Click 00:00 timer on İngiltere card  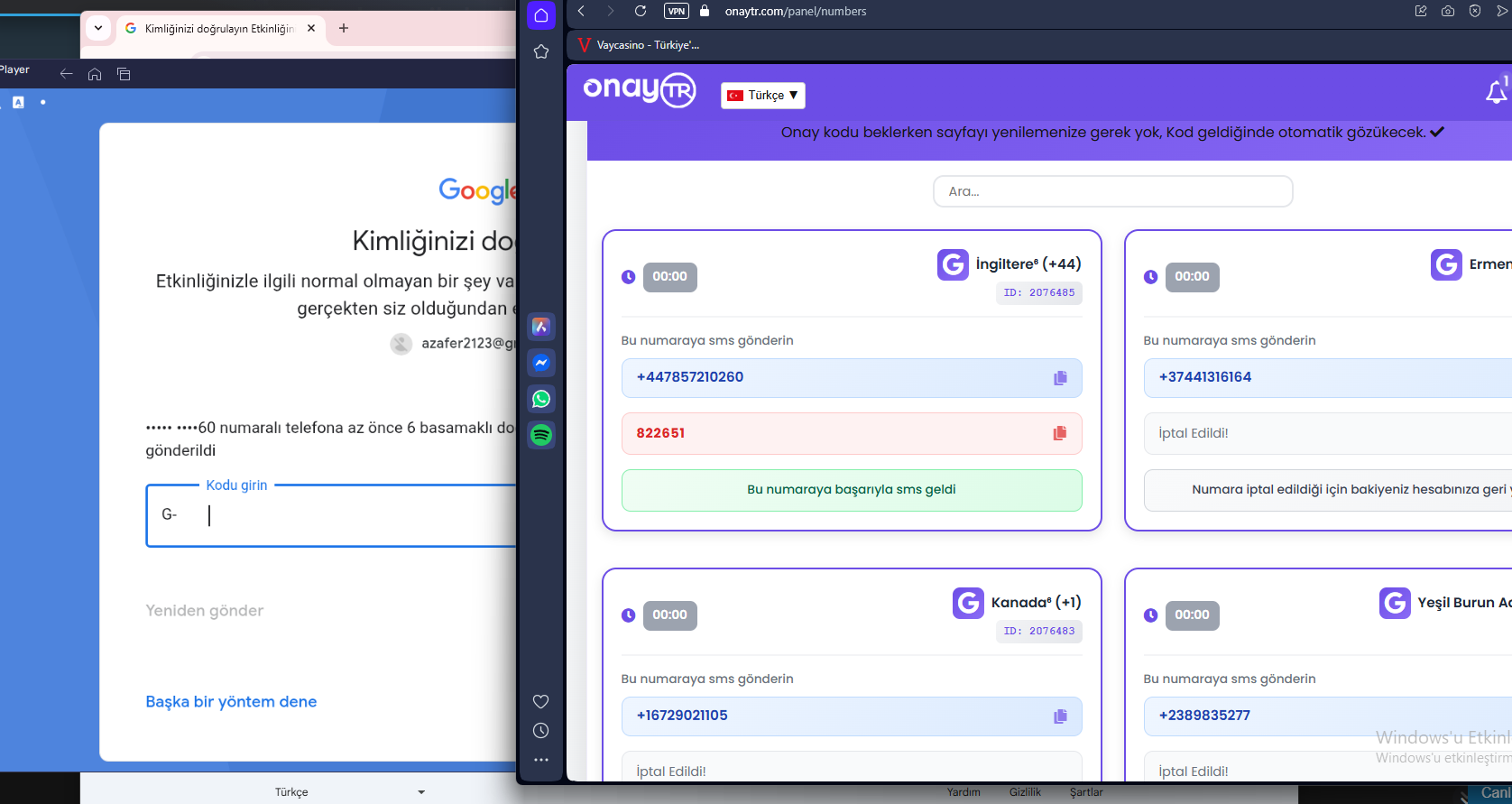(669, 277)
